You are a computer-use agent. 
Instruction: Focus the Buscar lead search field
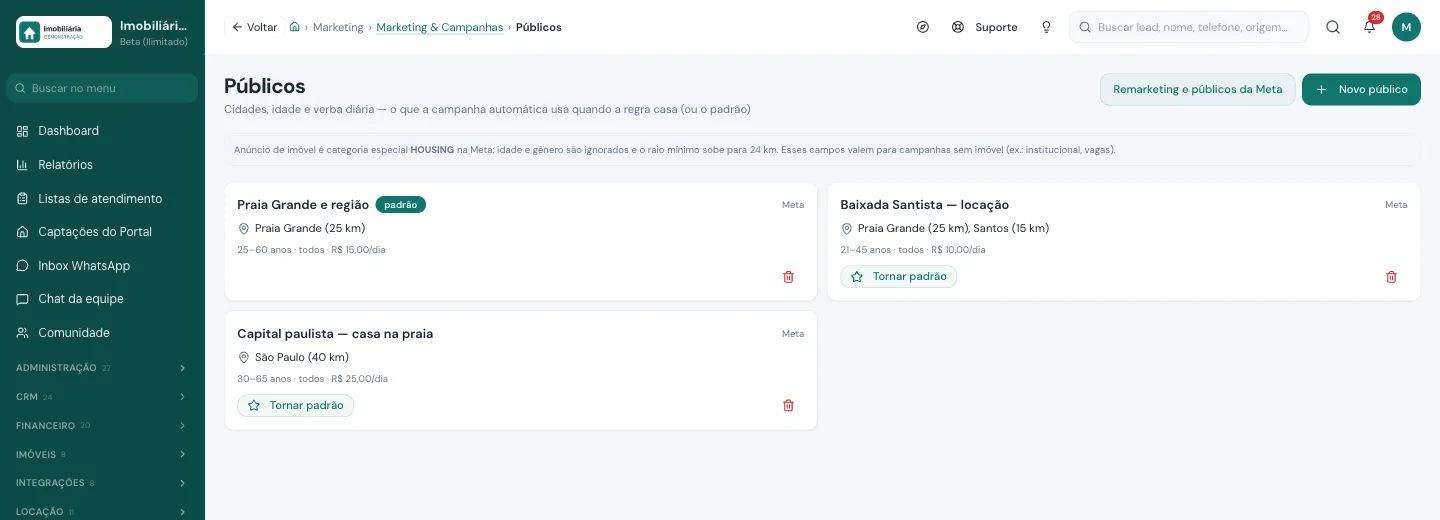pos(1189,27)
